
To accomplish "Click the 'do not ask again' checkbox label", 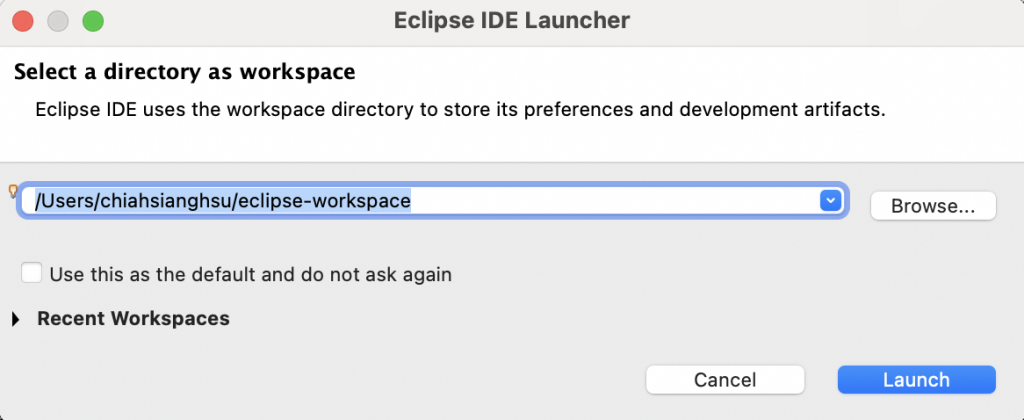I will coord(250,274).
